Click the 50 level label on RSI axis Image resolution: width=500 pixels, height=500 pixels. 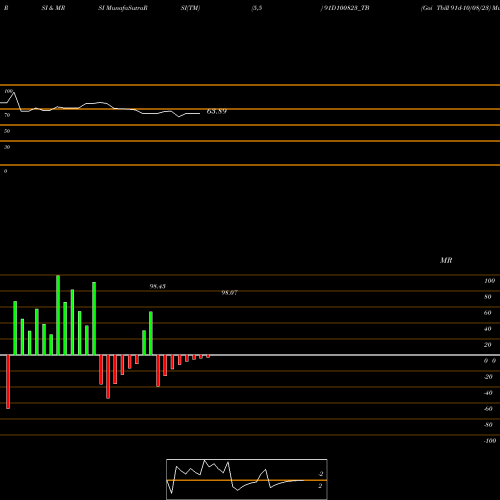coord(7,131)
